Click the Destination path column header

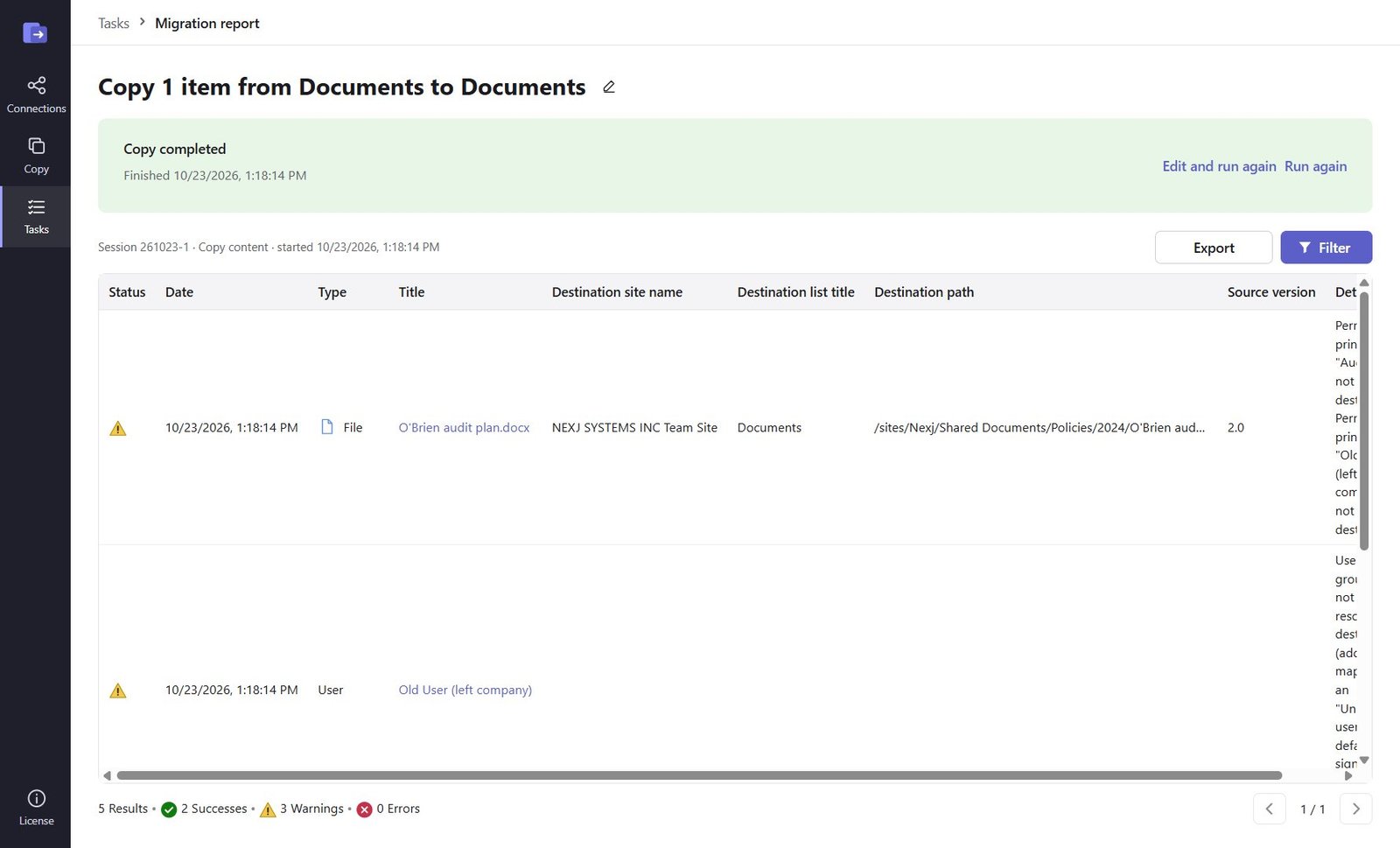pos(924,292)
